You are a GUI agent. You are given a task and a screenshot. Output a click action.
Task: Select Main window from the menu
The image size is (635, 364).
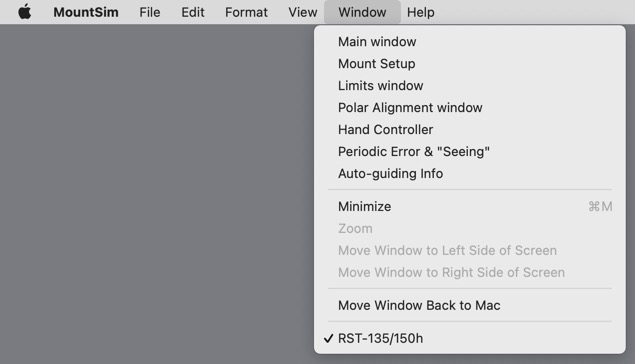[x=470, y=42]
